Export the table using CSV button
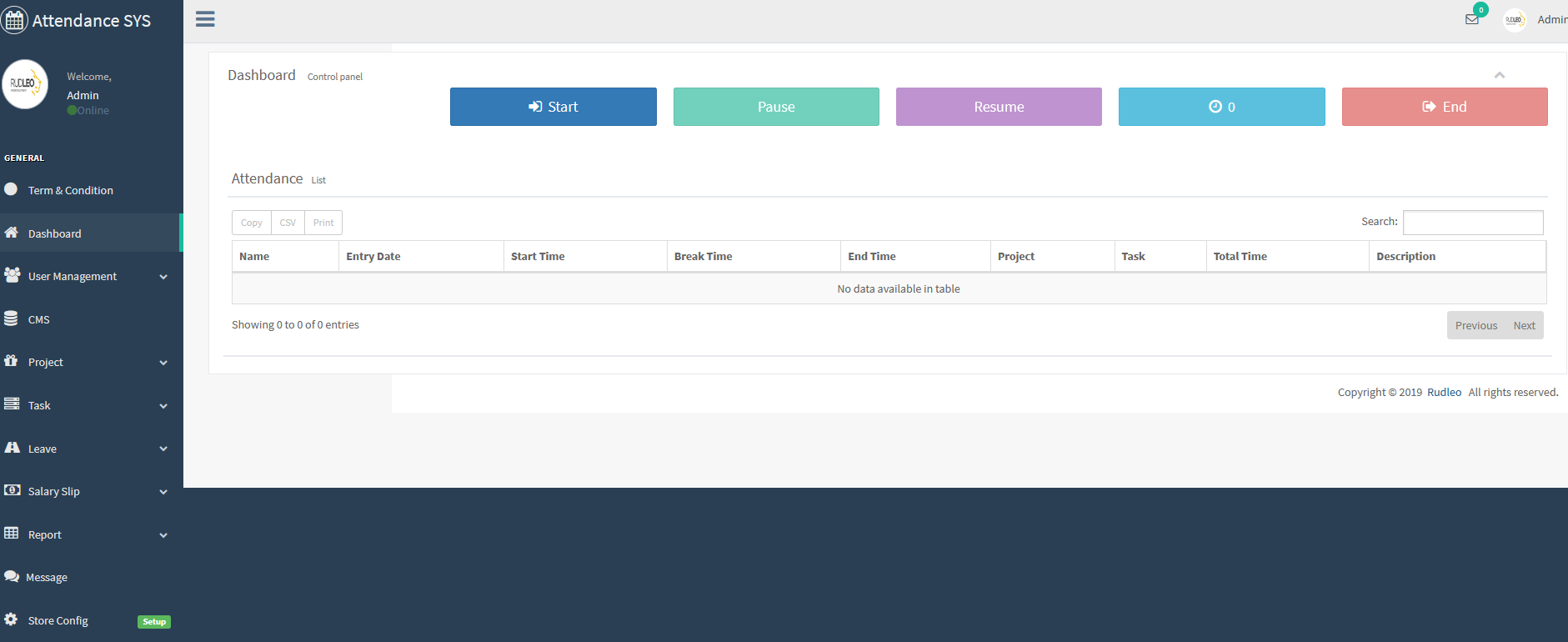This screenshot has height=642, width=1568. point(288,223)
